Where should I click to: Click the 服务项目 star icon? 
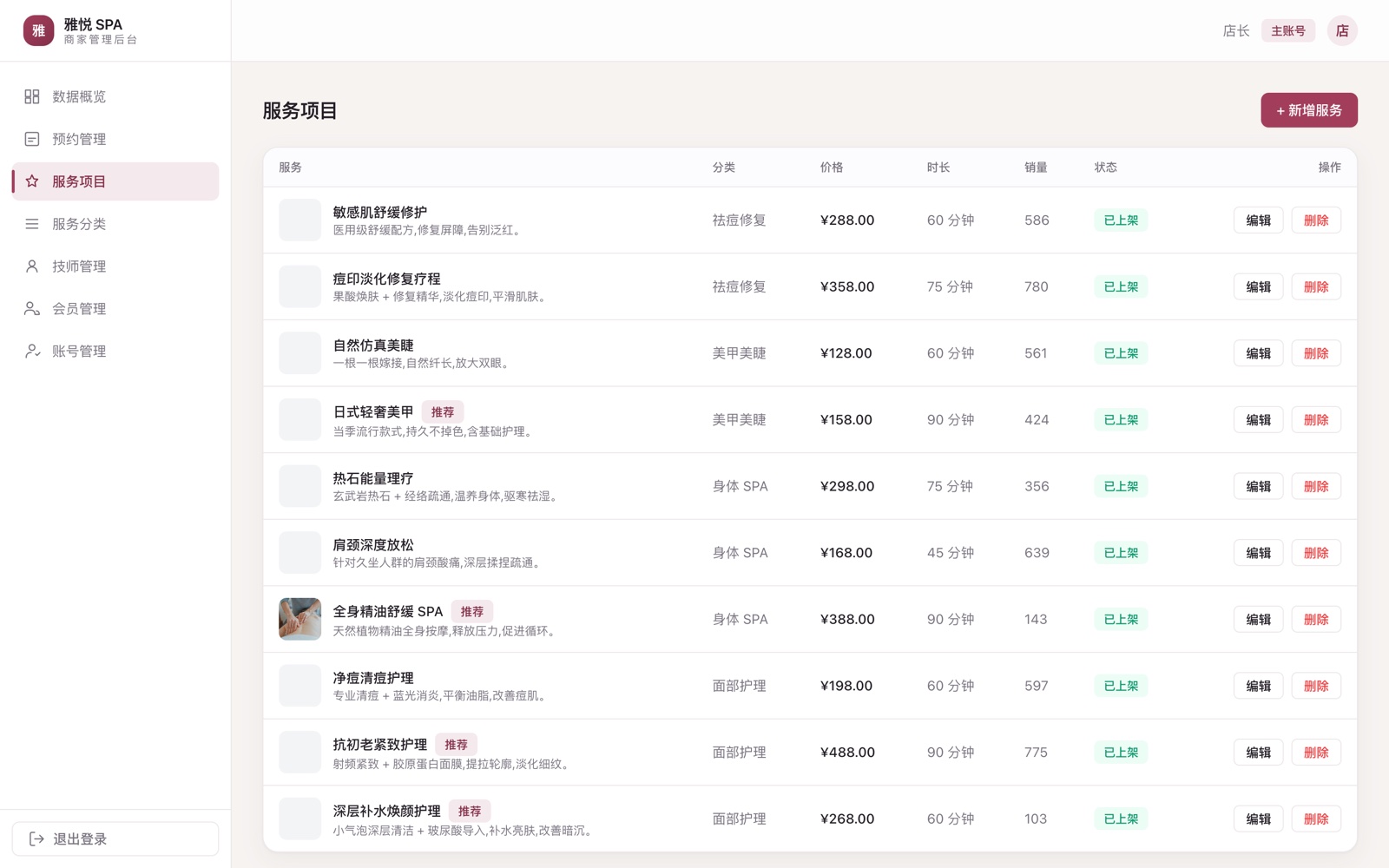pos(32,181)
